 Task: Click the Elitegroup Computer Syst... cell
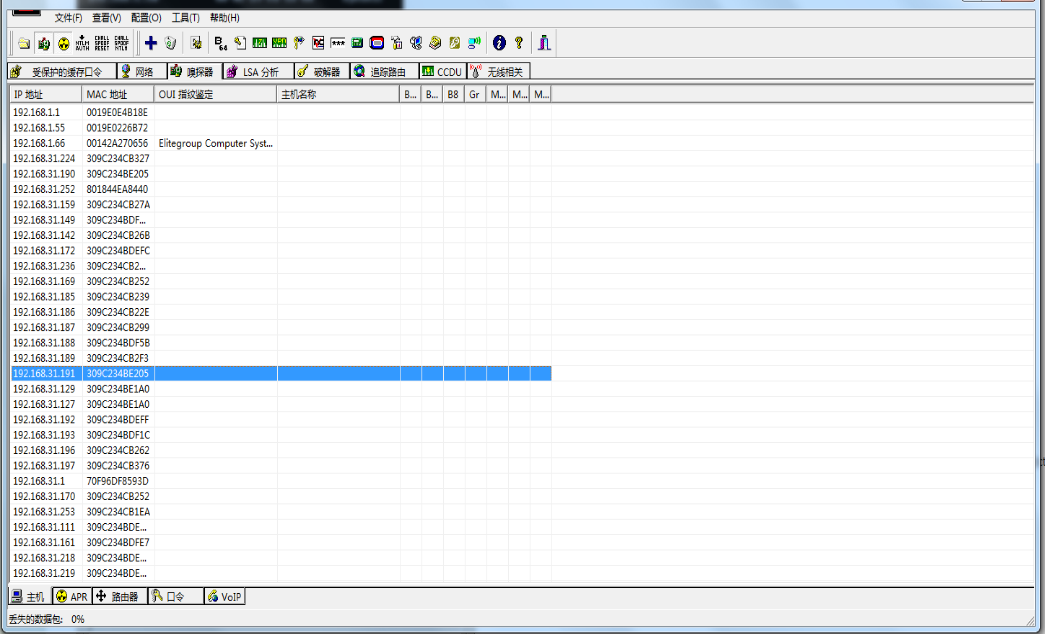tap(215, 143)
